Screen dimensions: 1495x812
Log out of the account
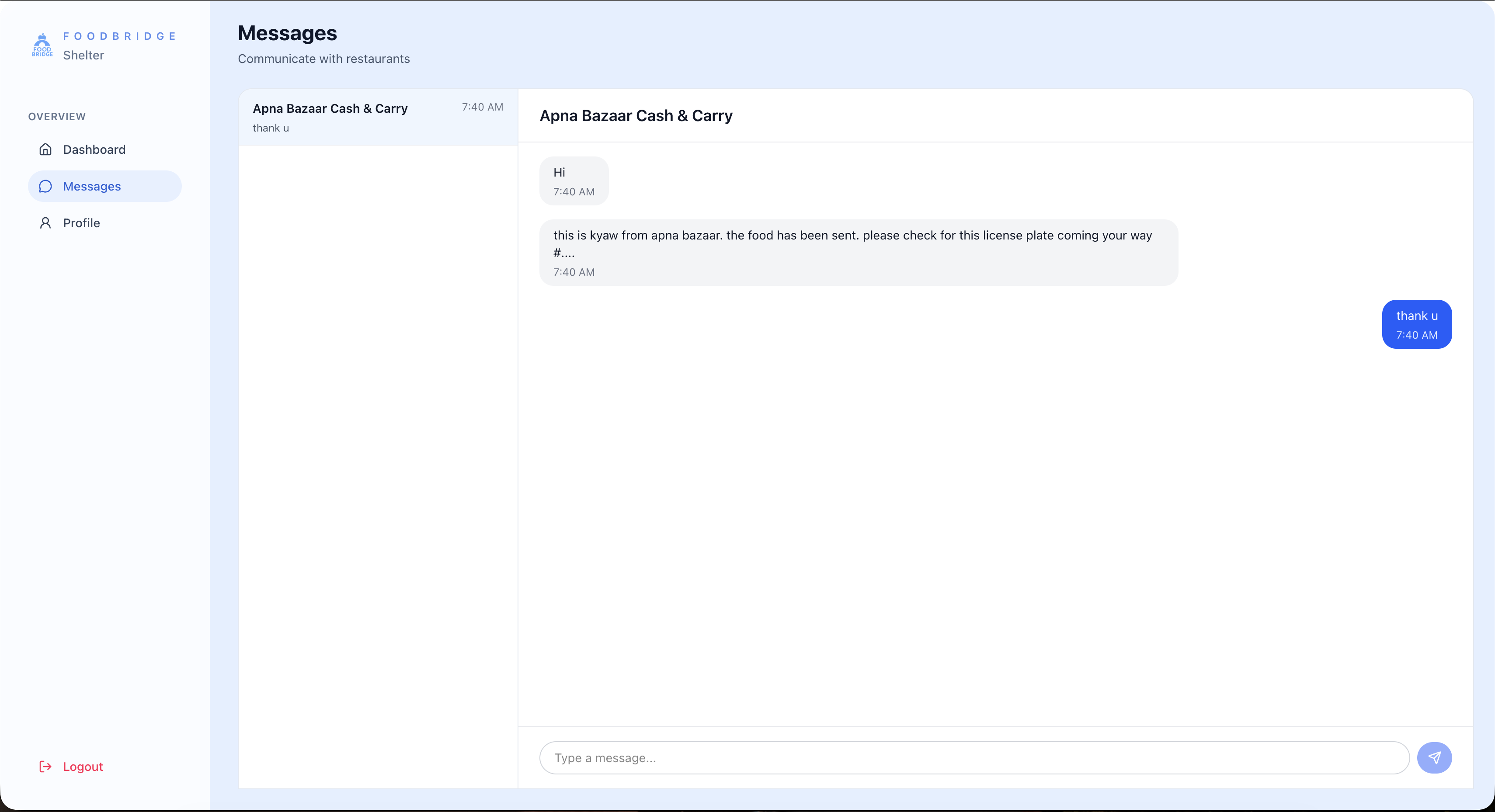pyautogui.click(x=83, y=767)
